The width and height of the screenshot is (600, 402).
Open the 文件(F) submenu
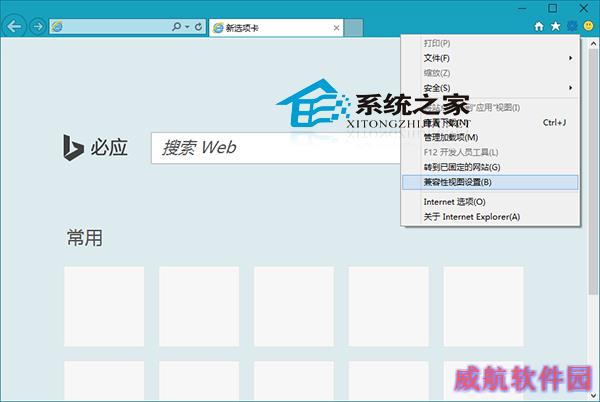click(491, 58)
